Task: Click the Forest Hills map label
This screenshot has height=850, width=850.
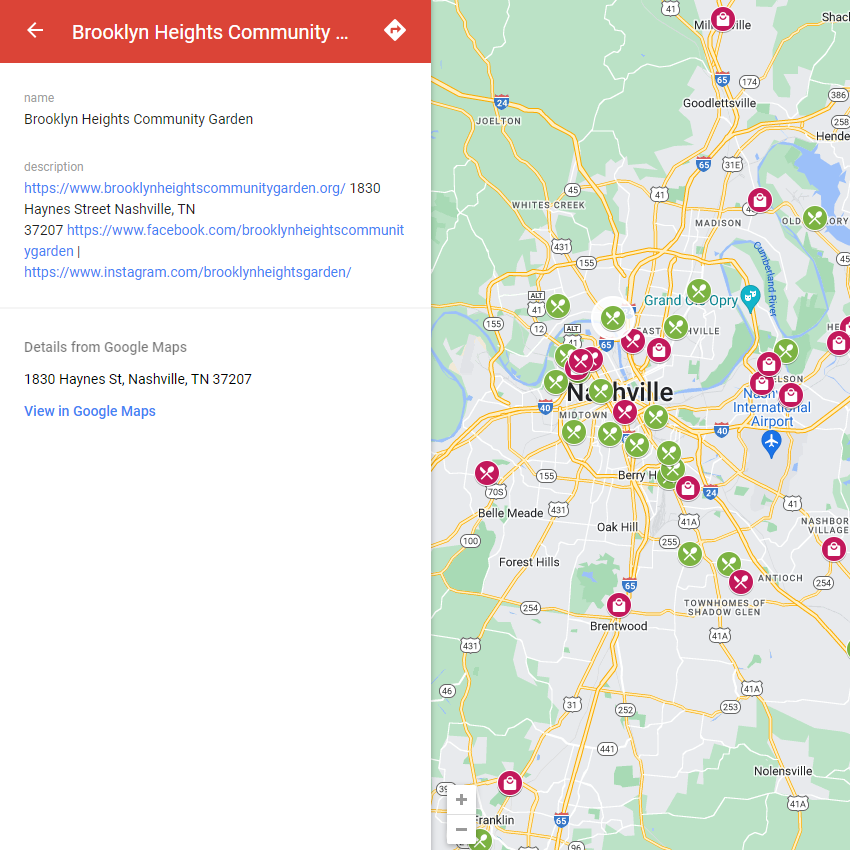Action: click(529, 562)
